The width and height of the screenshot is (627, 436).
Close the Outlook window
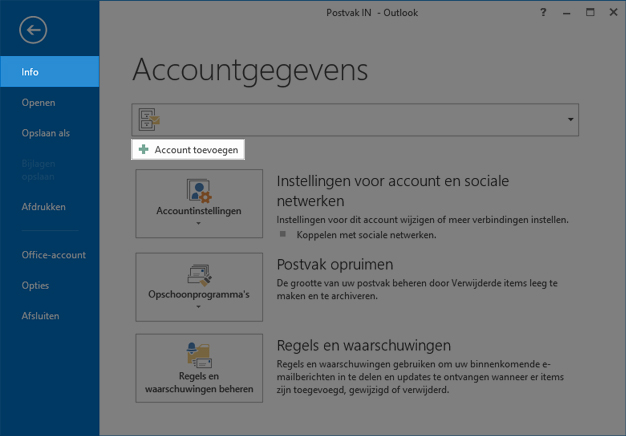click(x=613, y=12)
